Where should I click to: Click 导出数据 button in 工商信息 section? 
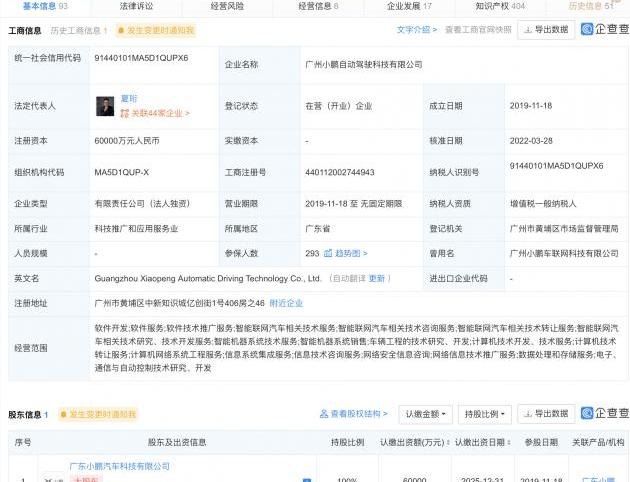click(546, 30)
